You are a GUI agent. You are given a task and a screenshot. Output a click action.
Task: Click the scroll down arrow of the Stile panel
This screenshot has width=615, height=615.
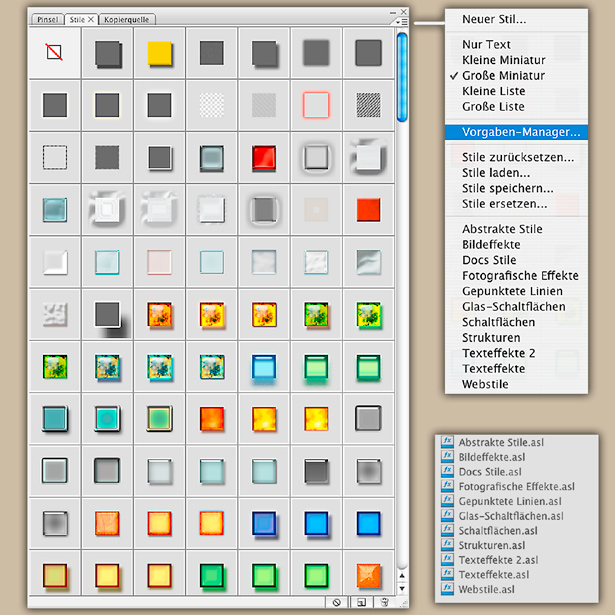(402, 588)
